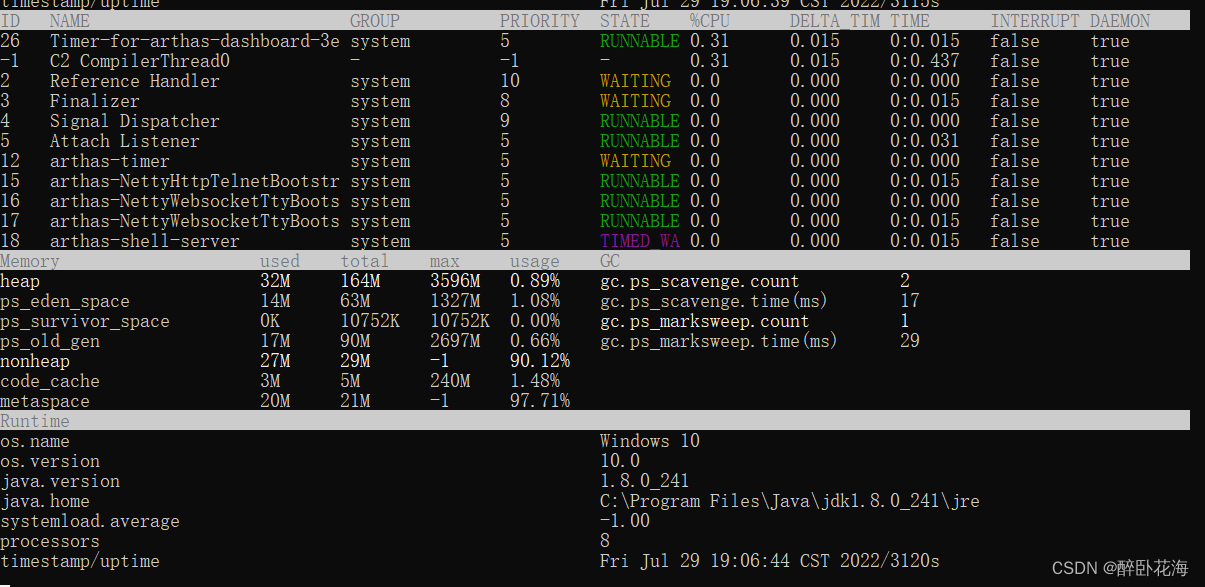The height and width of the screenshot is (587, 1205).
Task: Click the arthas-NettyHttpTelnetBootstr thread name
Action: pos(195,181)
